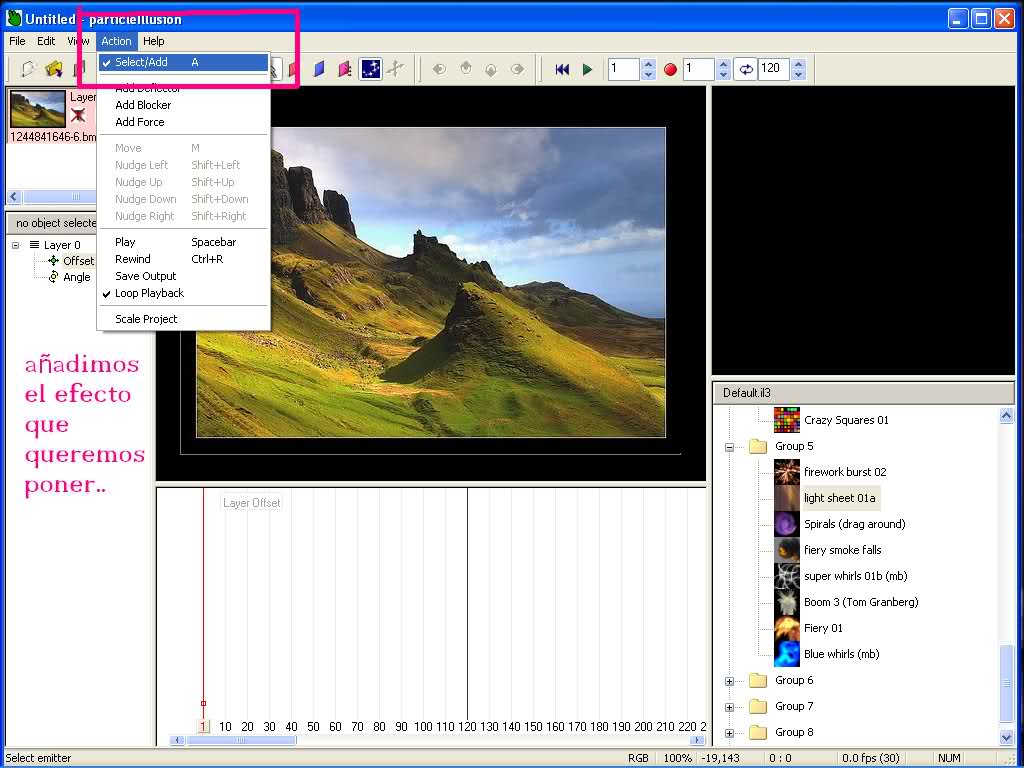Decrease the start frame with its down arrow
The height and width of the screenshot is (768, 1024).
click(x=723, y=74)
